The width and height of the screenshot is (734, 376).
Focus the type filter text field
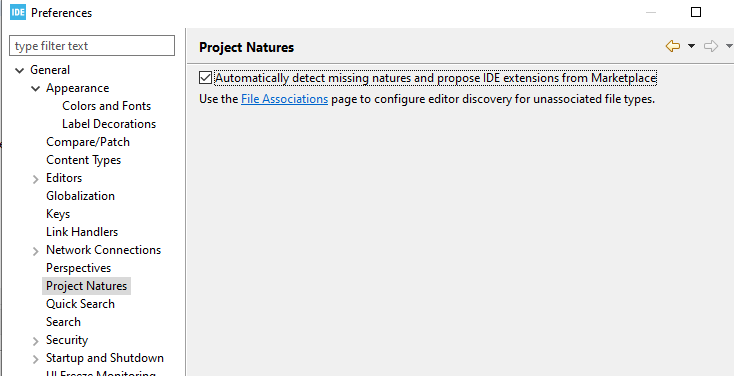92,46
